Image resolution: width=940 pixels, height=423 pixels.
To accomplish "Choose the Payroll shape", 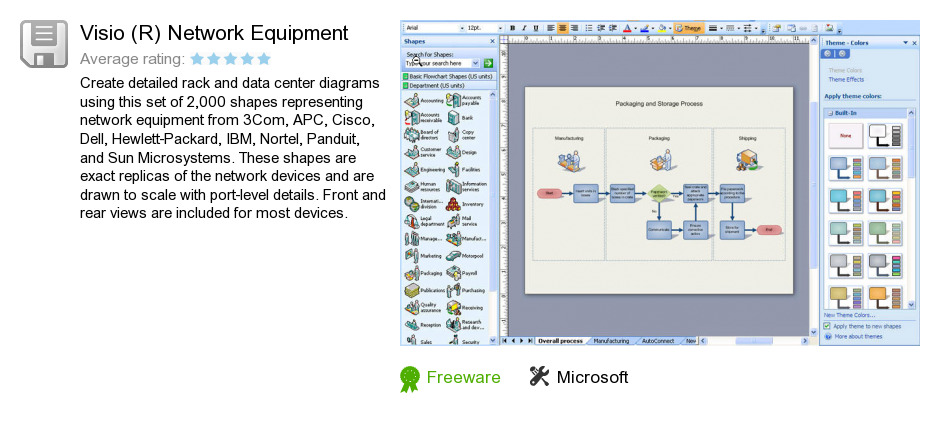I will pos(462,273).
